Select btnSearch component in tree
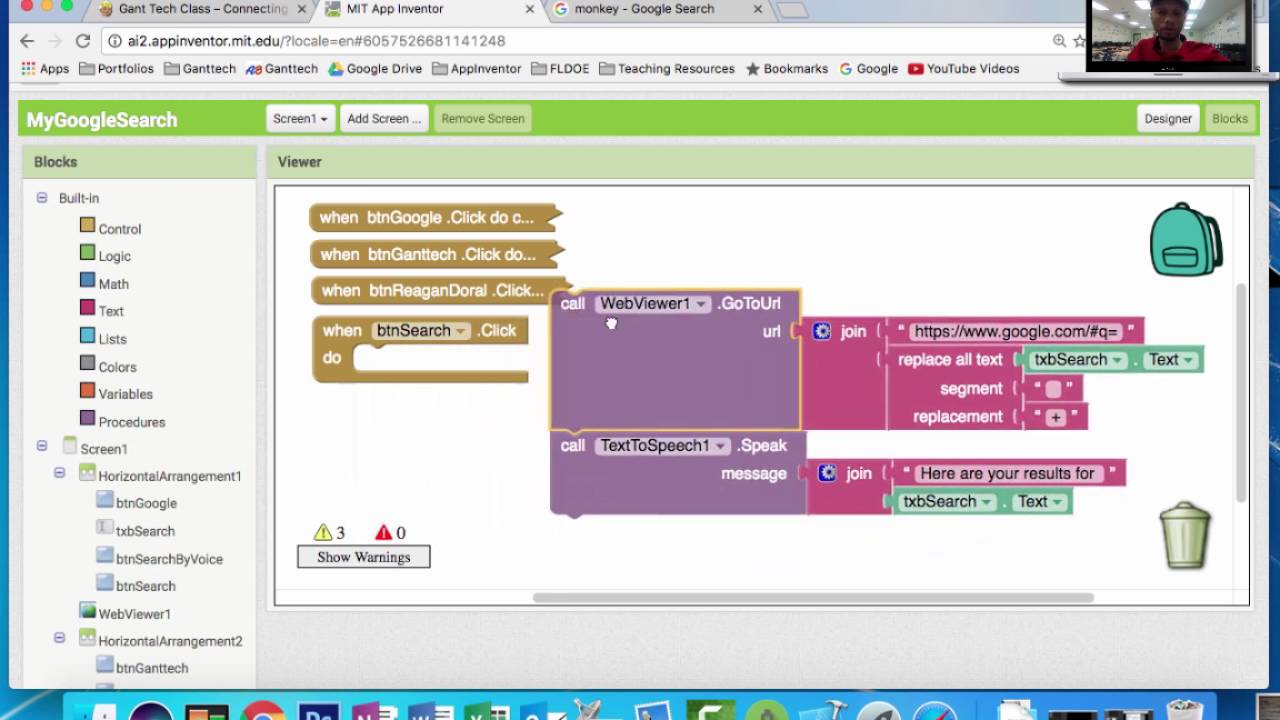1280x720 pixels. coord(145,586)
